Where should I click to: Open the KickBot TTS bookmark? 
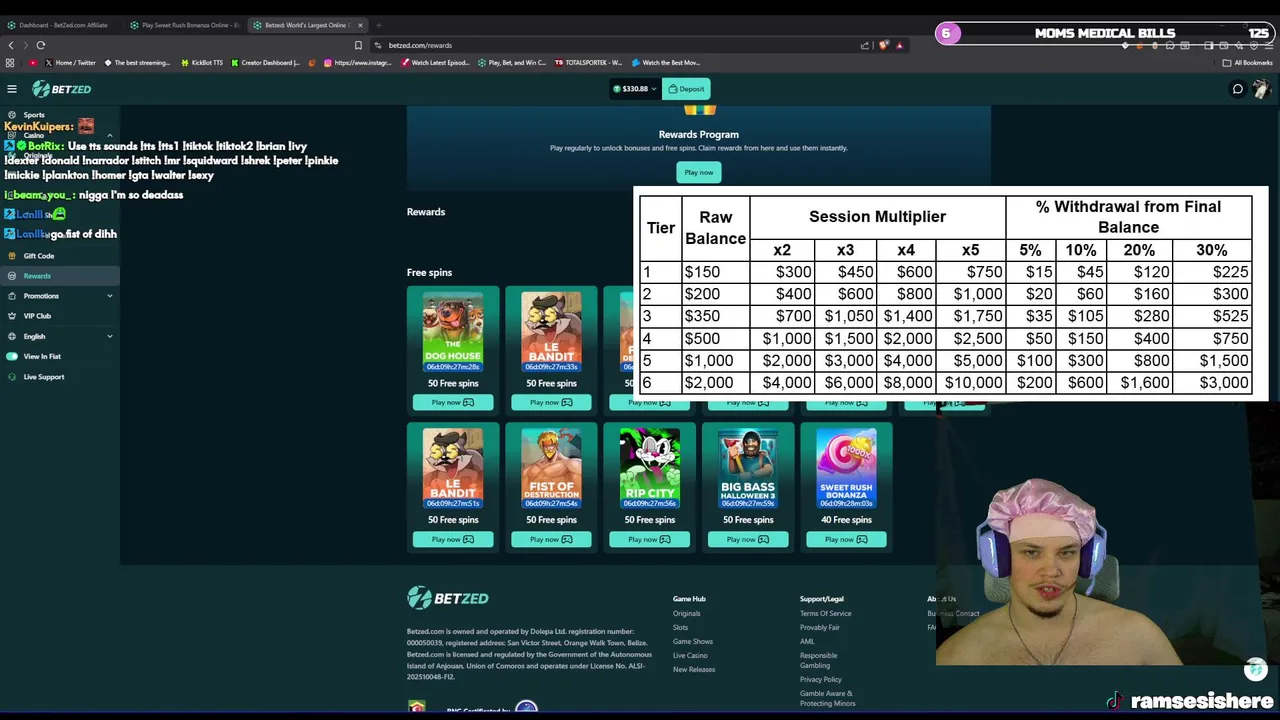click(202, 63)
